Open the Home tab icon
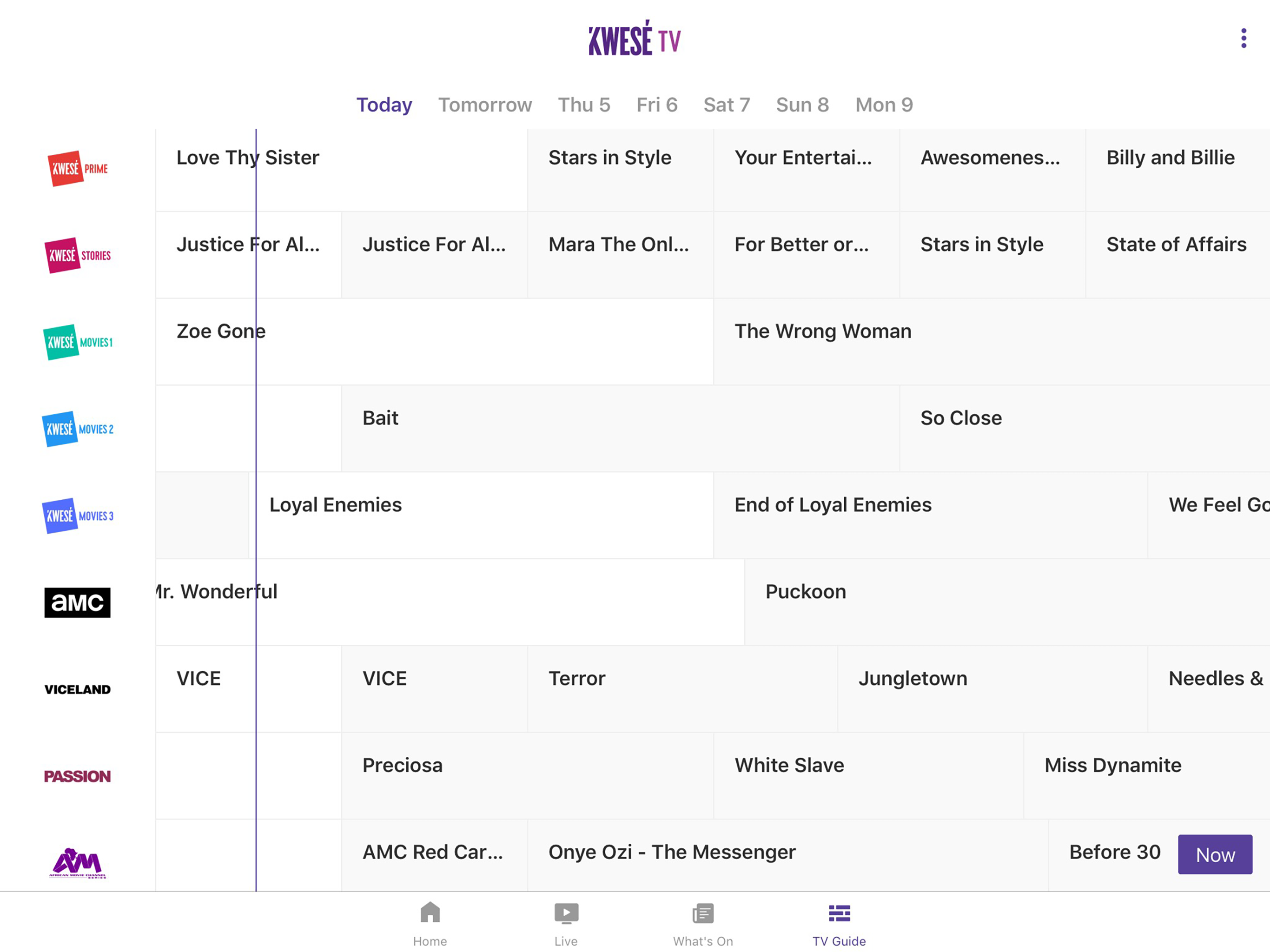1270x952 pixels. coord(430,912)
